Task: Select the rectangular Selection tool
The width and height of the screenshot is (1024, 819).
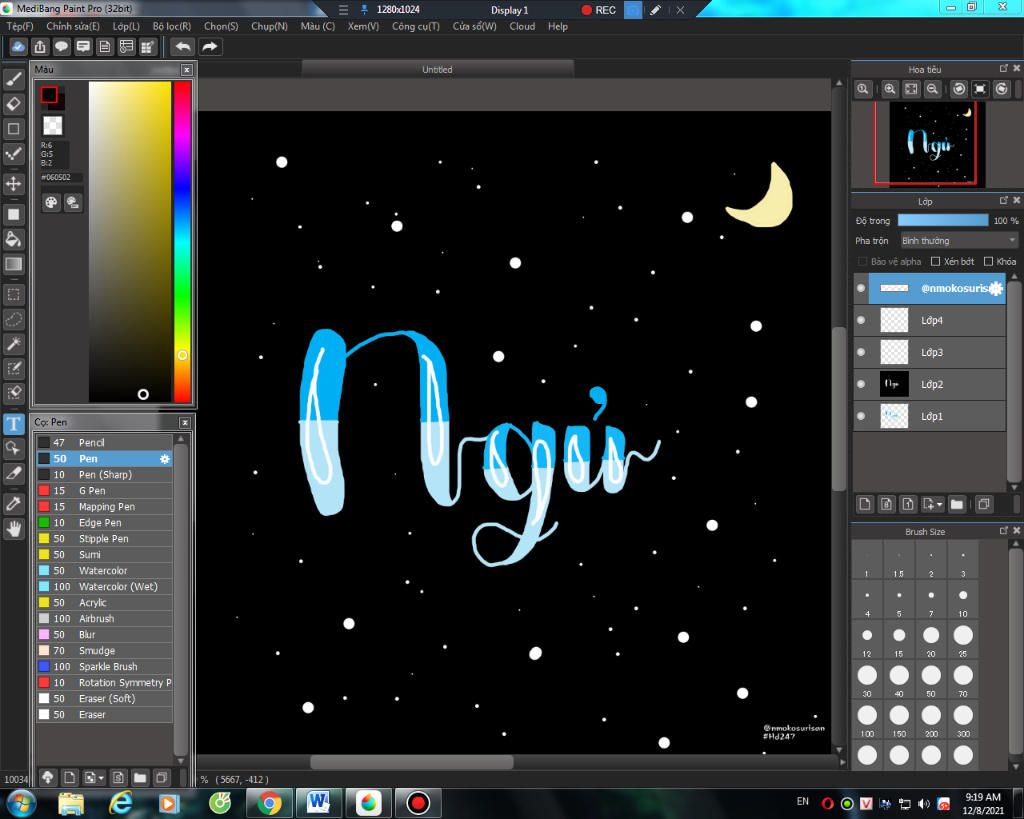Action: click(x=14, y=295)
